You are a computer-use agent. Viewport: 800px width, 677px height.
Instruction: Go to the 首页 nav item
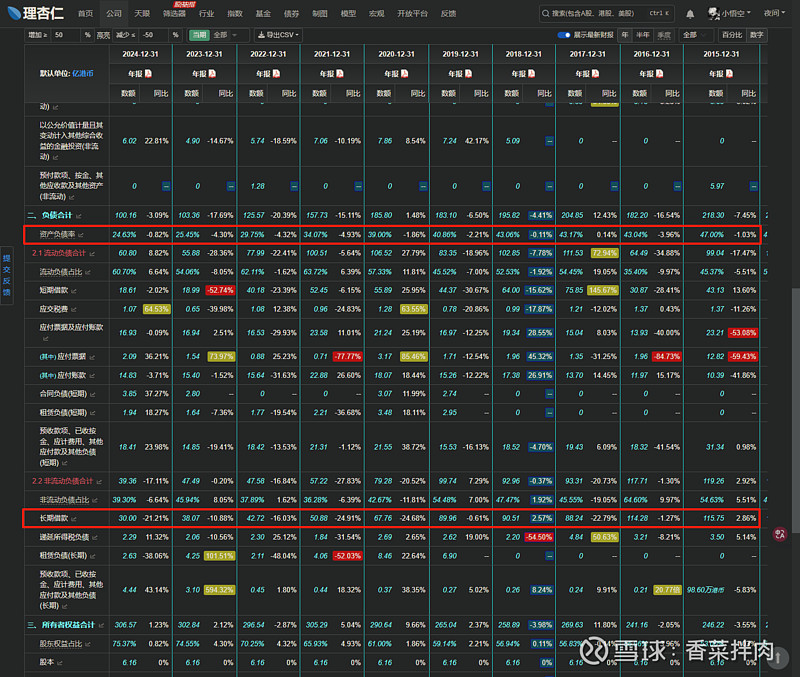click(85, 14)
